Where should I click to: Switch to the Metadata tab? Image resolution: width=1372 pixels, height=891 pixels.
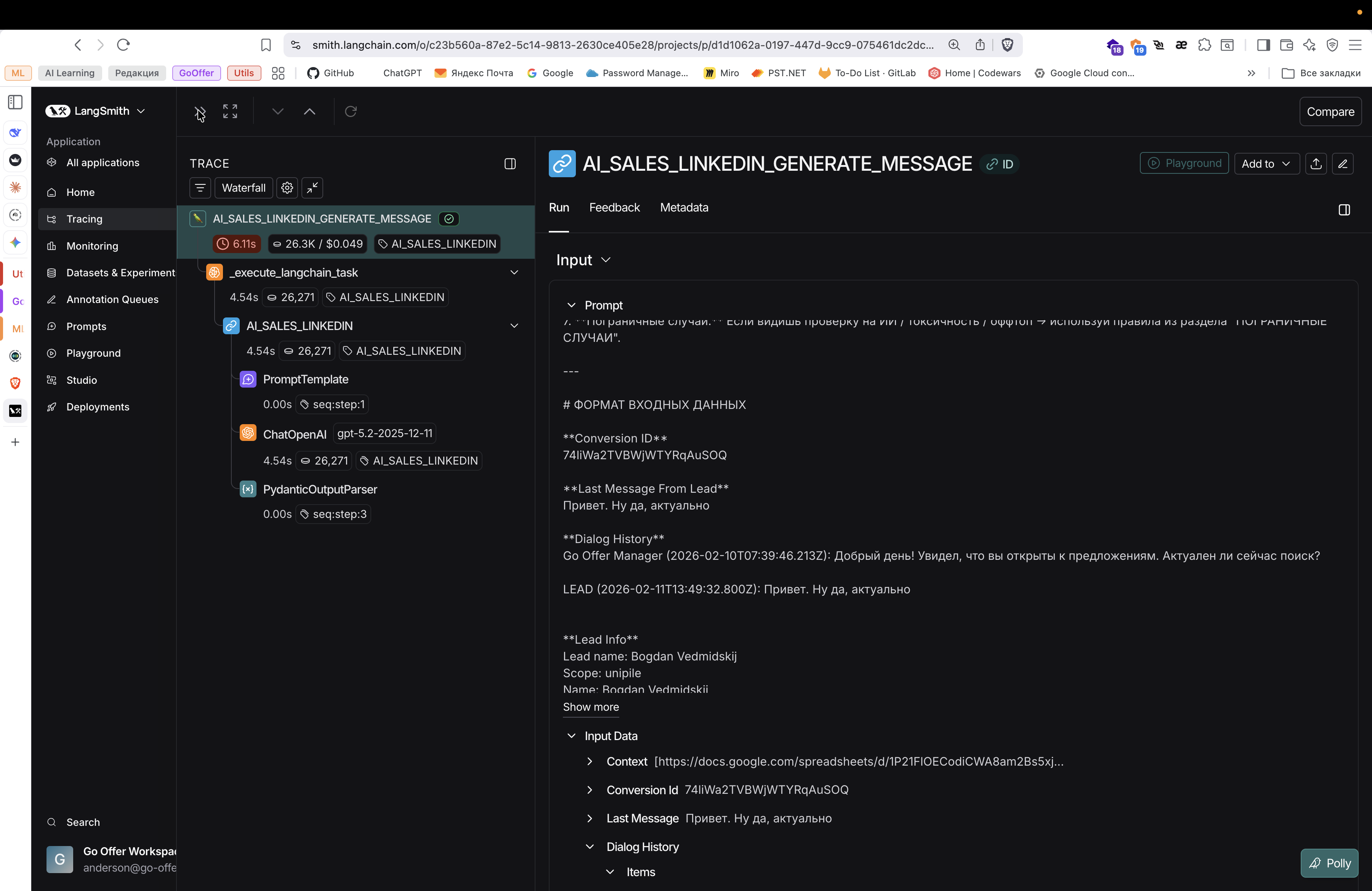pos(684,207)
